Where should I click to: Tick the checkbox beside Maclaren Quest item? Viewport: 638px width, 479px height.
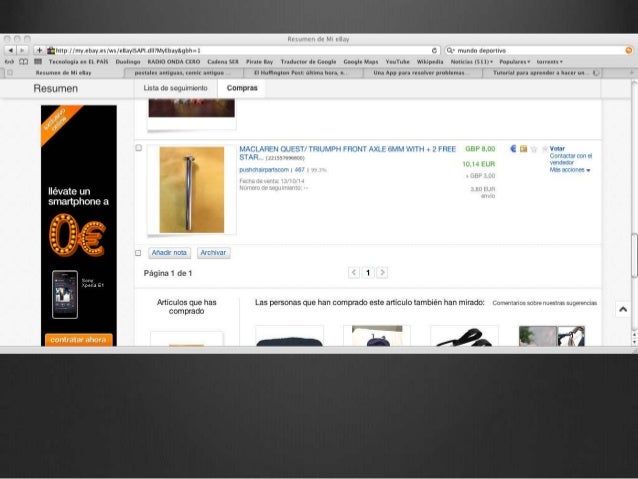click(x=139, y=148)
